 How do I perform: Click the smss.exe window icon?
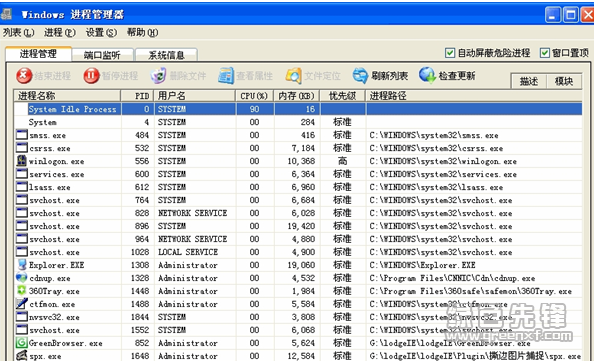tap(22, 135)
